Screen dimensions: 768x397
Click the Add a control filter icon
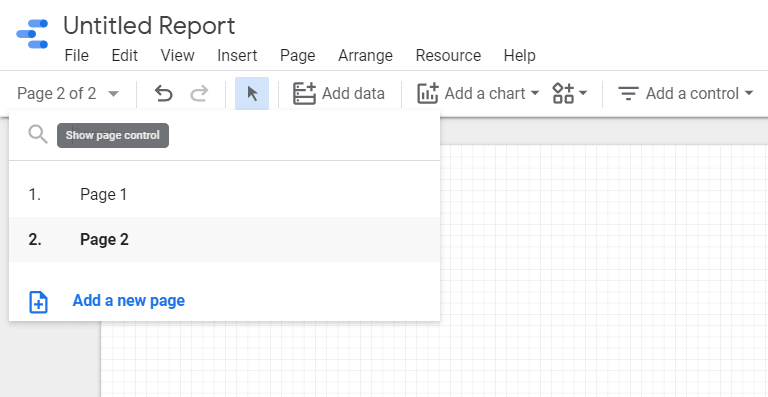628,93
